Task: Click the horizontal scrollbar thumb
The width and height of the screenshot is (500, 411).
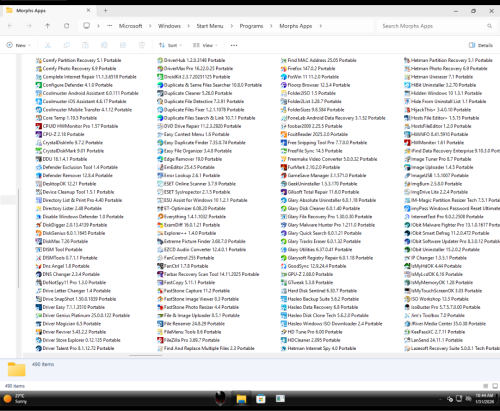Action: click(x=145, y=355)
